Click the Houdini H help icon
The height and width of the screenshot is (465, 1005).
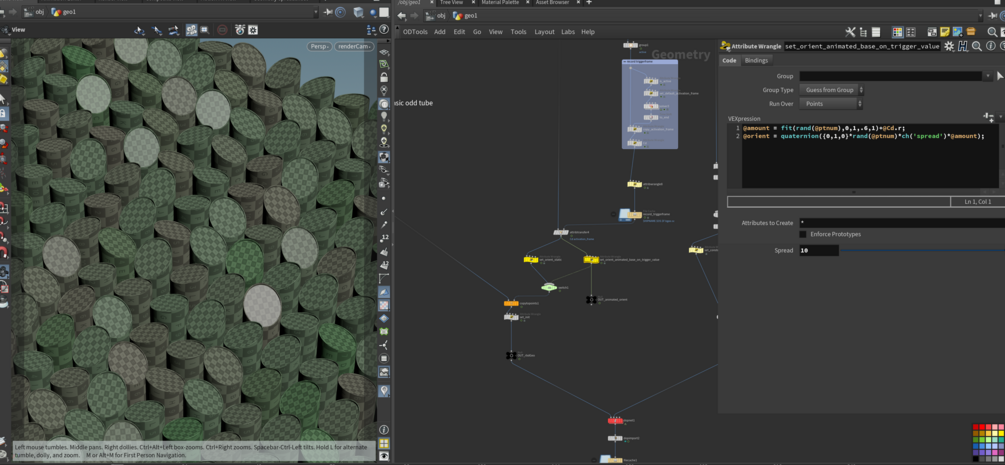point(963,46)
